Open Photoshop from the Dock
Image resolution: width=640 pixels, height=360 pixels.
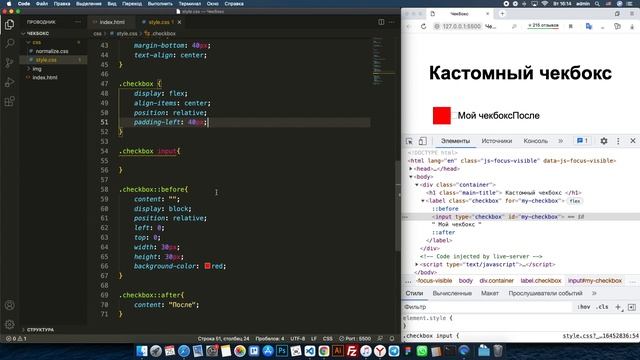[x=282, y=351]
